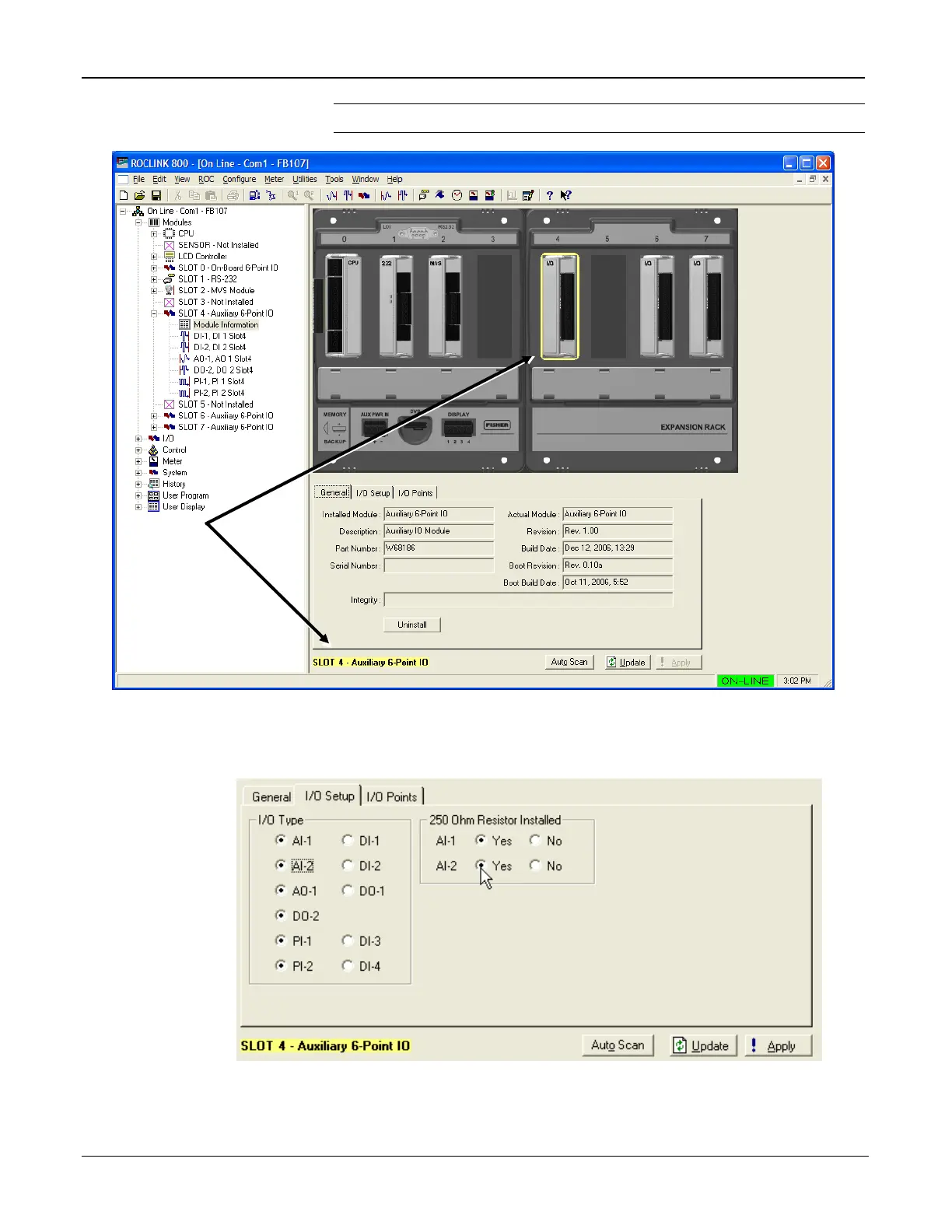Click Auto Scan in the enlarged I/O Setup screenshot
The height and width of the screenshot is (1232, 952).
[618, 1045]
